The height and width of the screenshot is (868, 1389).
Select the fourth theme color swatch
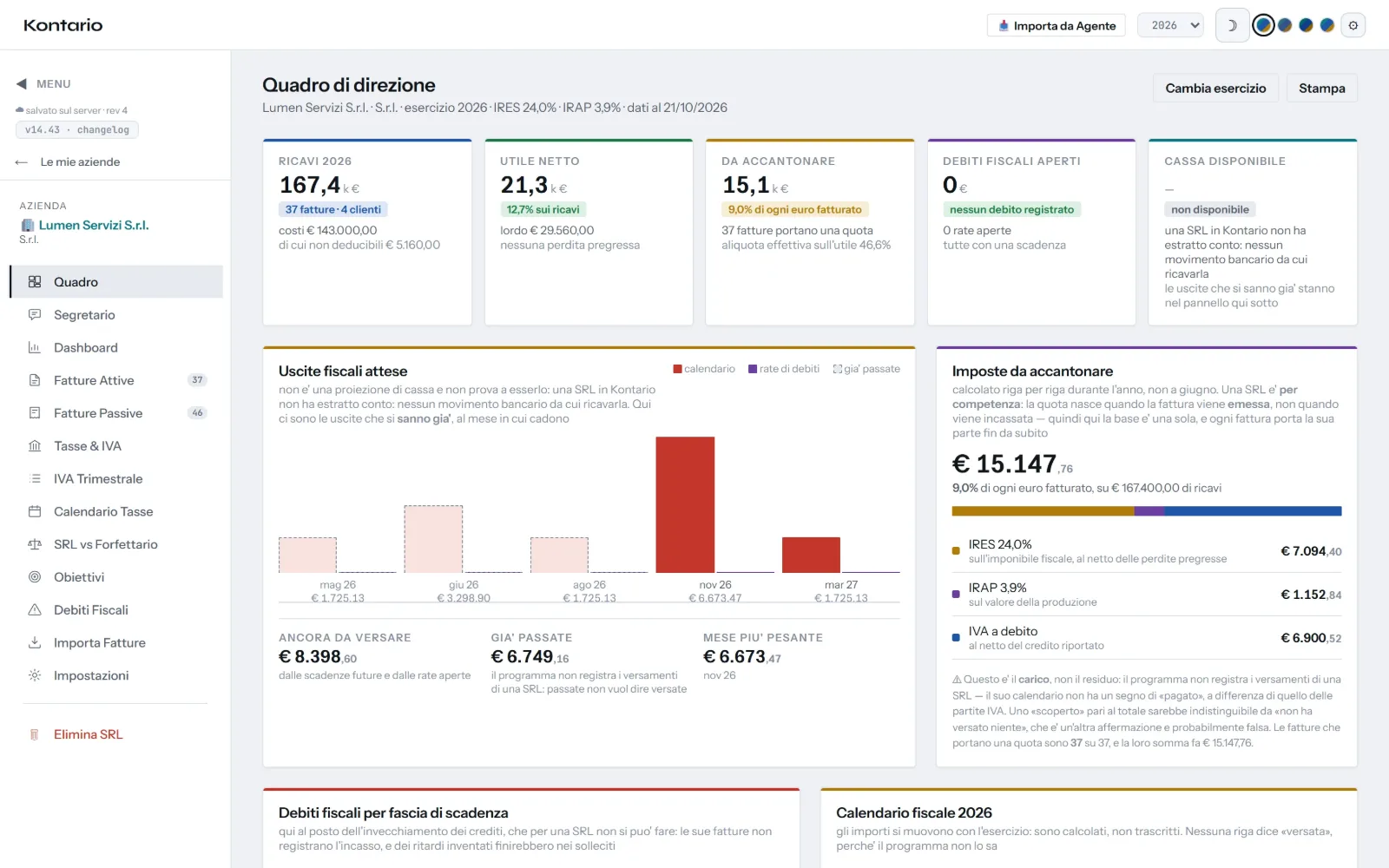(1326, 26)
